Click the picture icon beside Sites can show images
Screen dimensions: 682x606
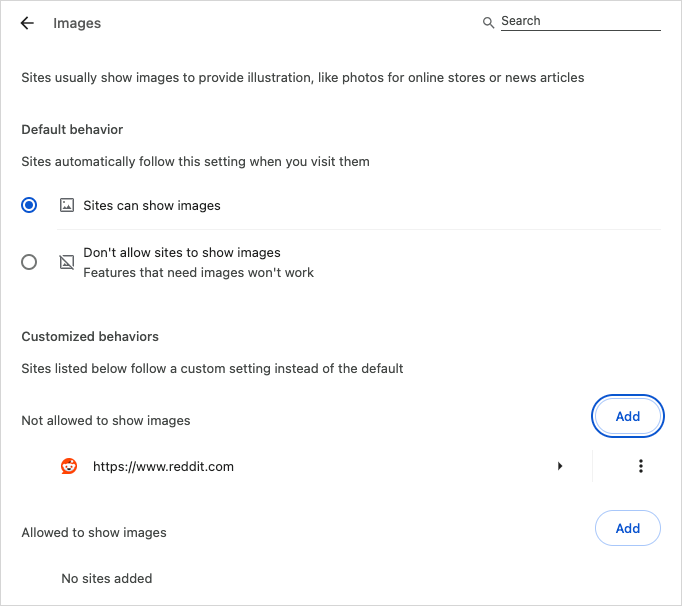(x=67, y=205)
